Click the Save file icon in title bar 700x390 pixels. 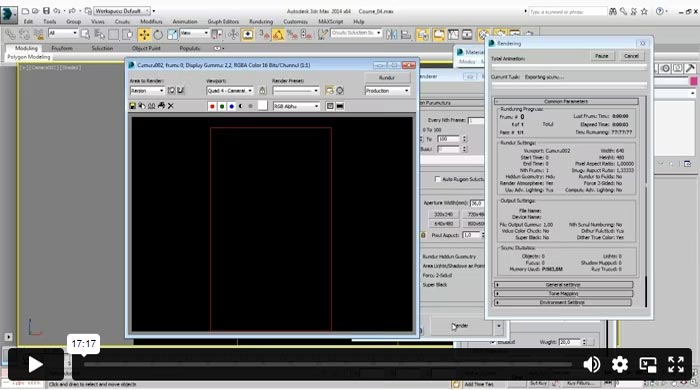[46, 11]
